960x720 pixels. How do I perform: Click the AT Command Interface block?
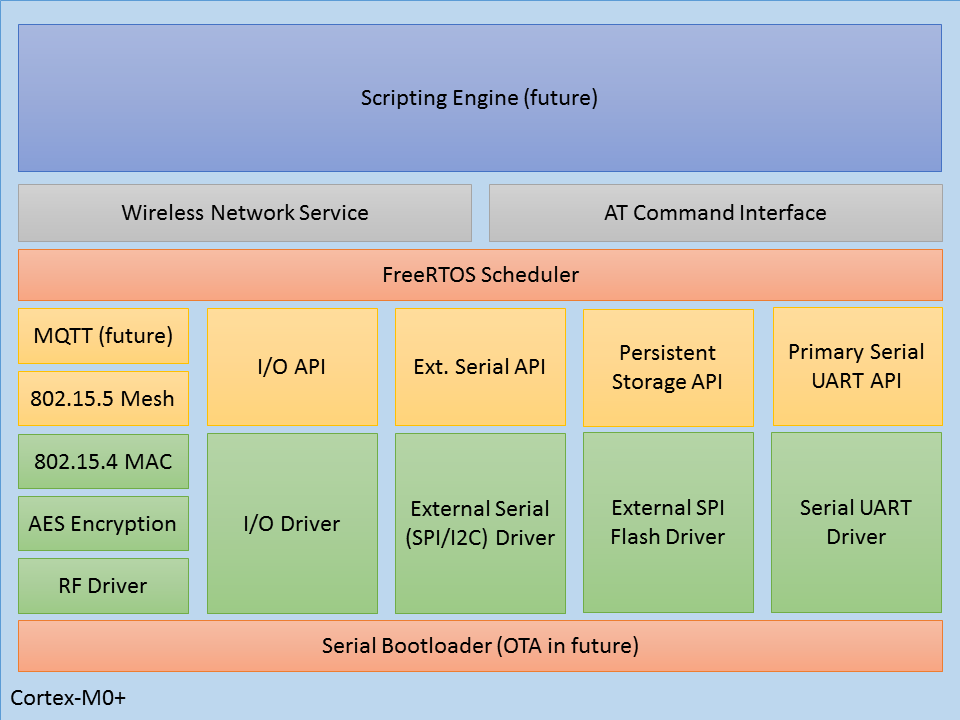(715, 212)
